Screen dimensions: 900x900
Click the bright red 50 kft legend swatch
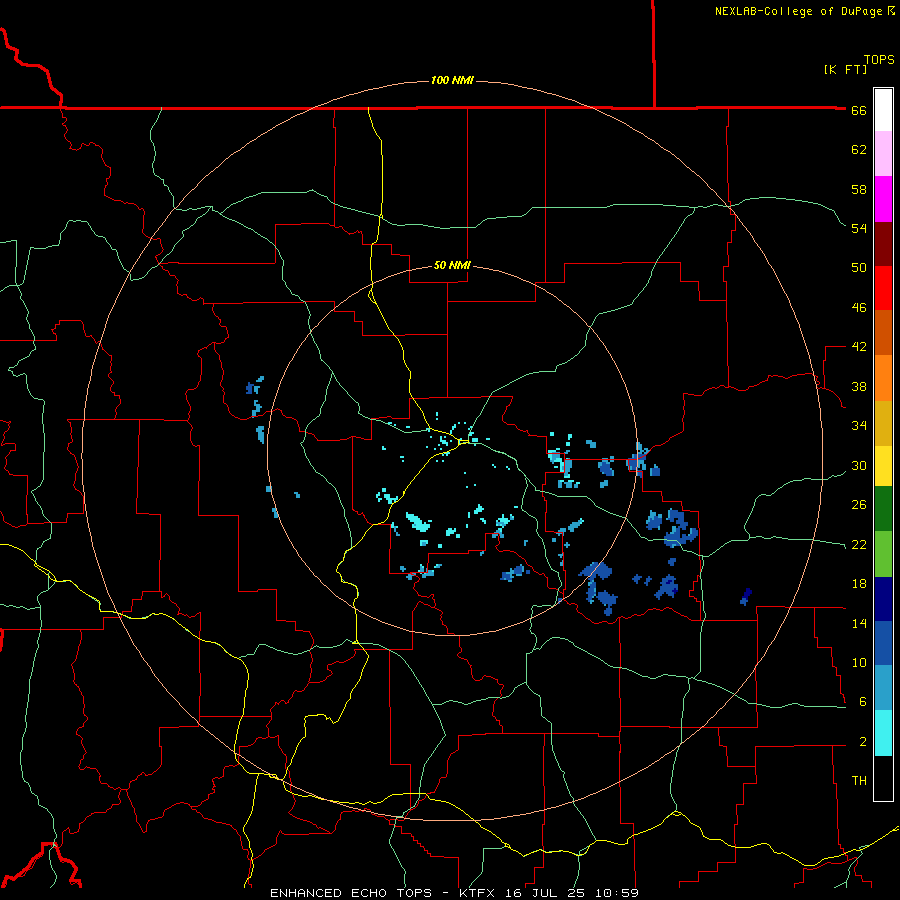(x=883, y=288)
